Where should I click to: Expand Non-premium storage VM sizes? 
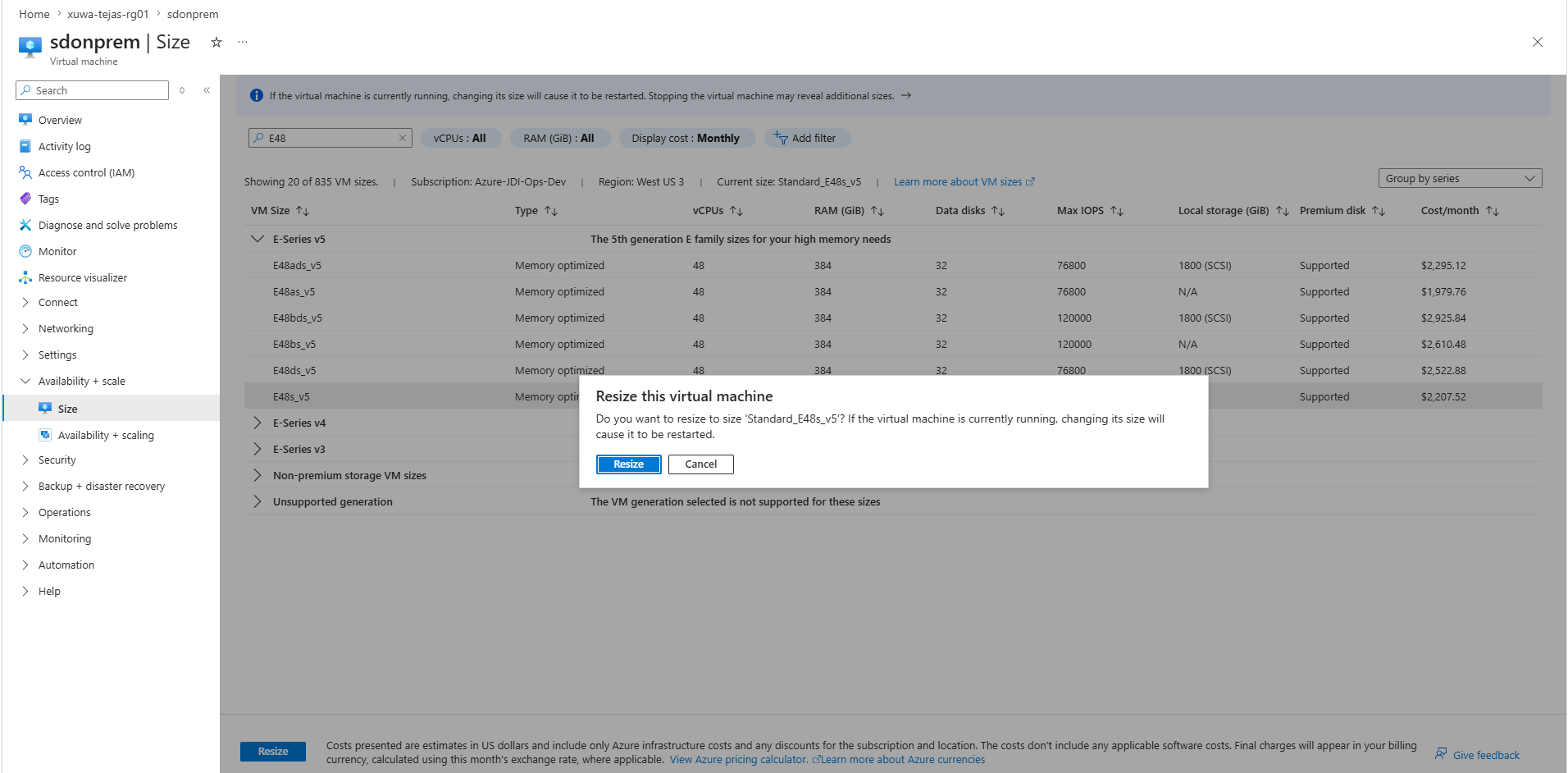pos(258,475)
